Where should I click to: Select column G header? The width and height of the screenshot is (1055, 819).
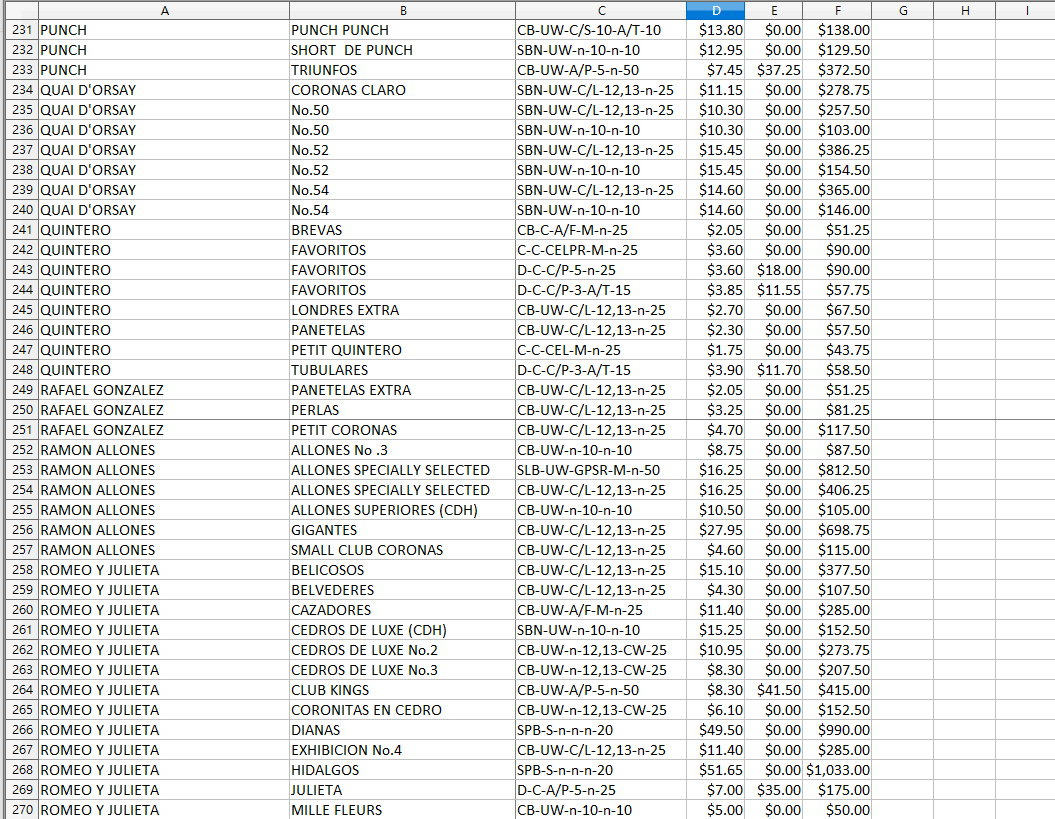point(902,10)
